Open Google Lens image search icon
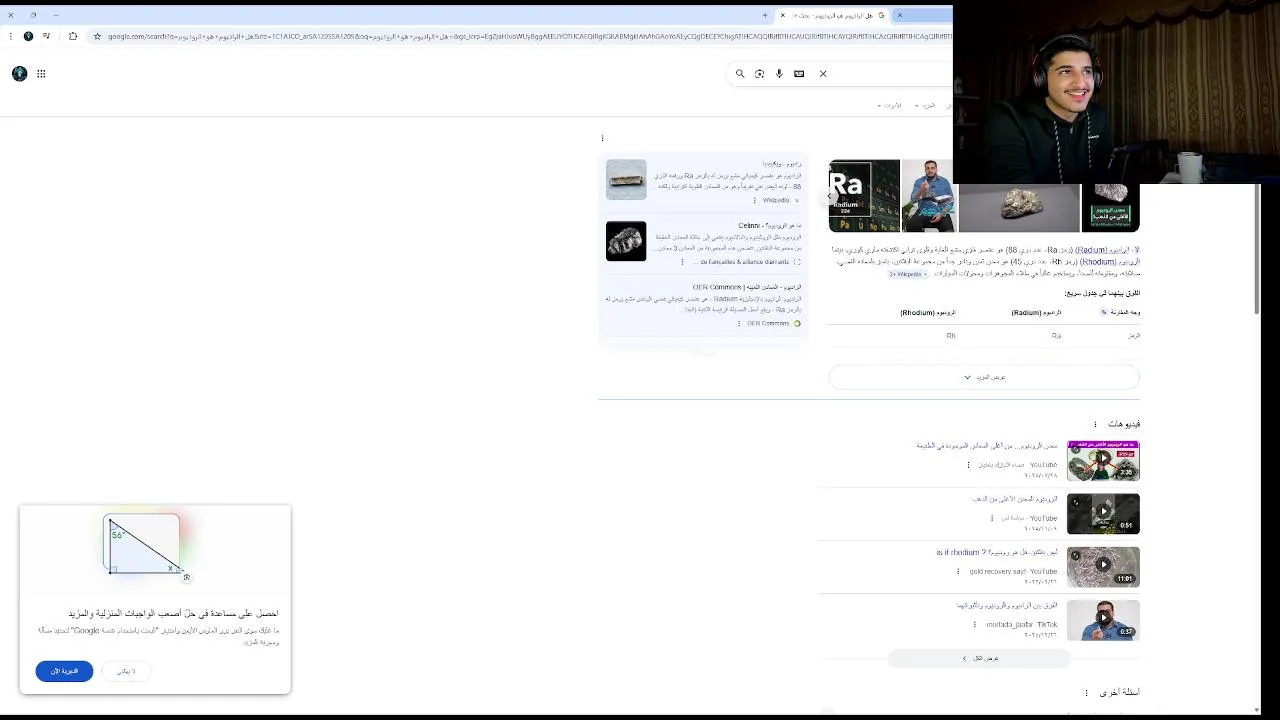Screen dimensions: 1280x720 click(x=759, y=73)
